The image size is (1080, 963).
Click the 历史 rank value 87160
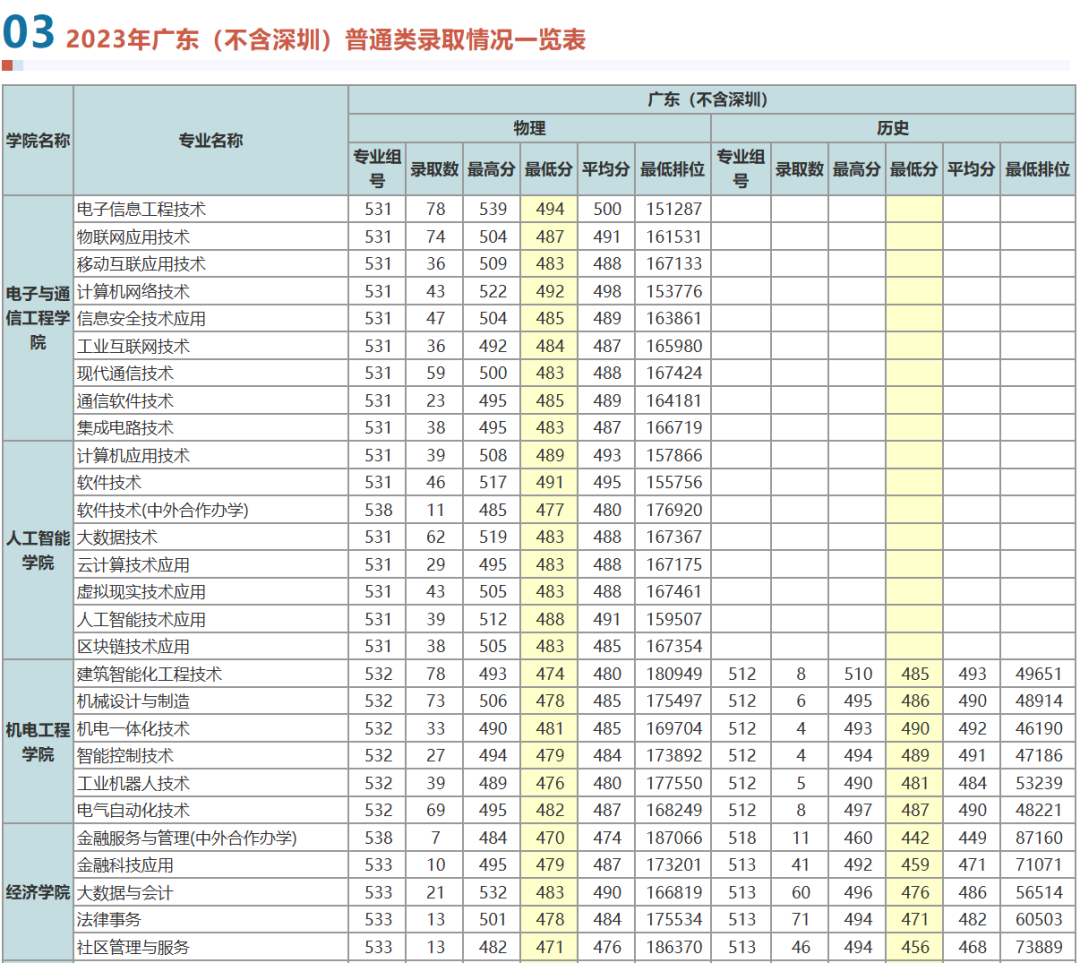[1039, 838]
